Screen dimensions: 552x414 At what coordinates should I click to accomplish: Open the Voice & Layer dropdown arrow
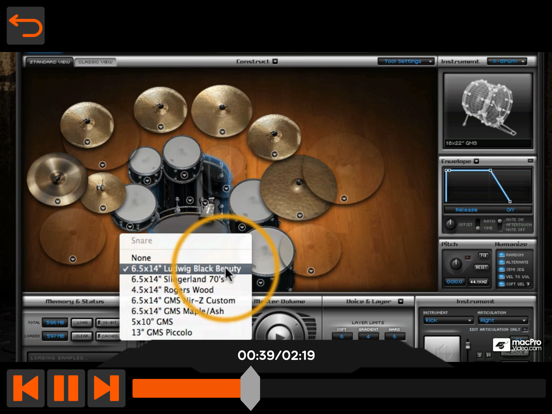pyautogui.click(x=400, y=301)
